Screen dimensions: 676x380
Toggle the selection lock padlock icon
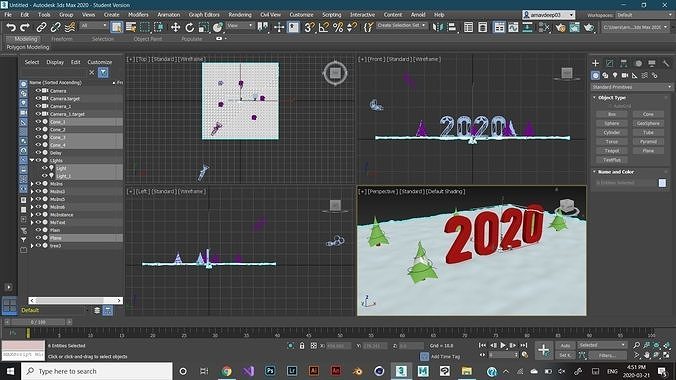[x=302, y=345]
